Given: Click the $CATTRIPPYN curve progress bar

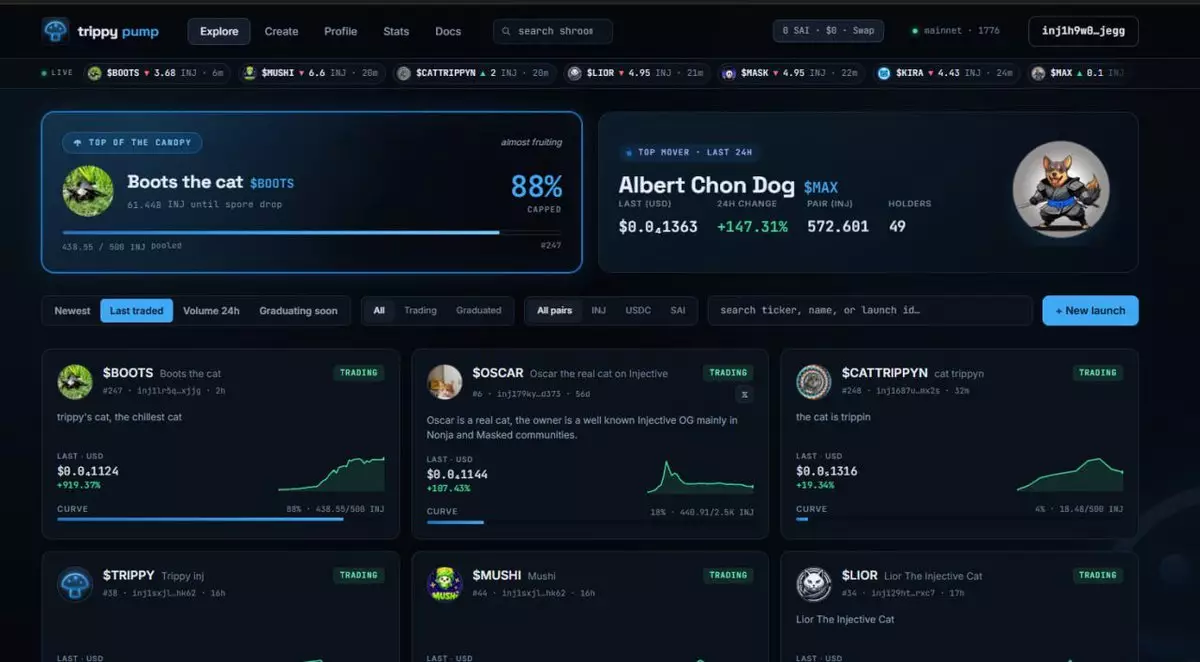Looking at the screenshot, I should coord(959,519).
